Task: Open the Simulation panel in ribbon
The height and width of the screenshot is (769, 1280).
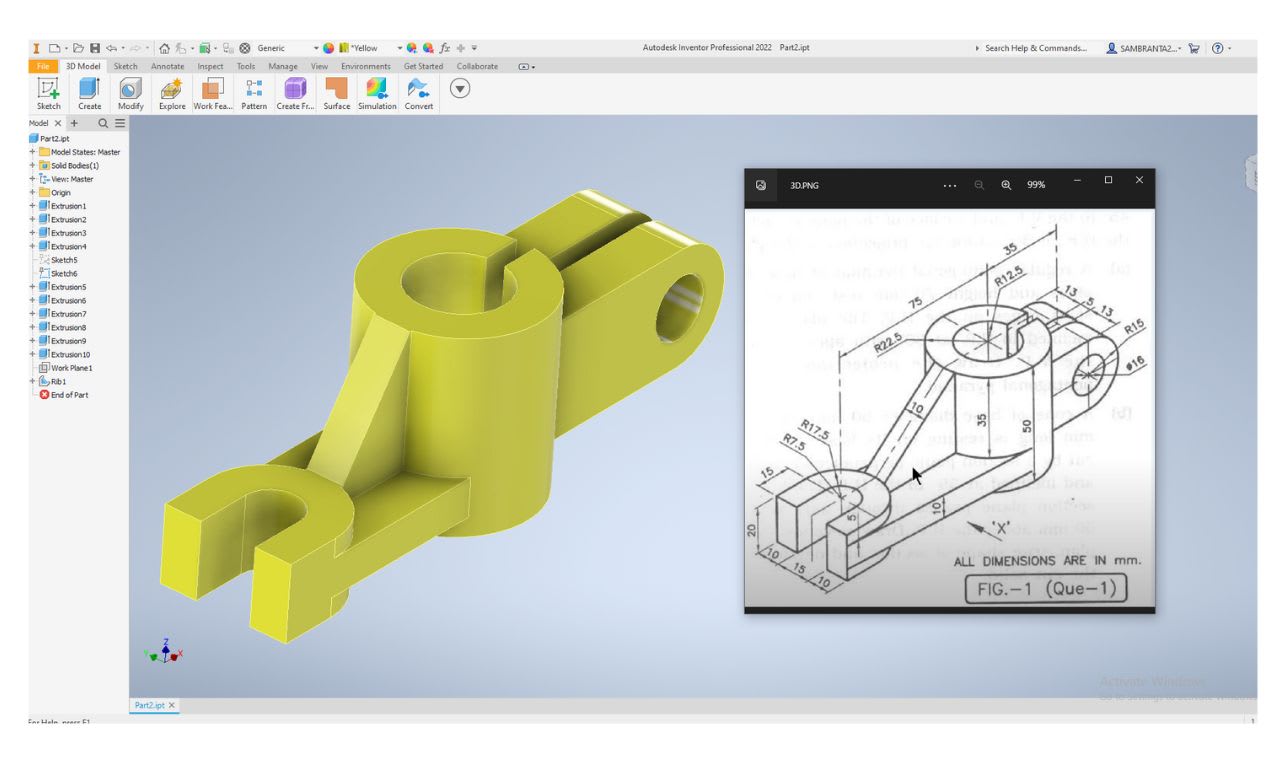Action: (377, 93)
